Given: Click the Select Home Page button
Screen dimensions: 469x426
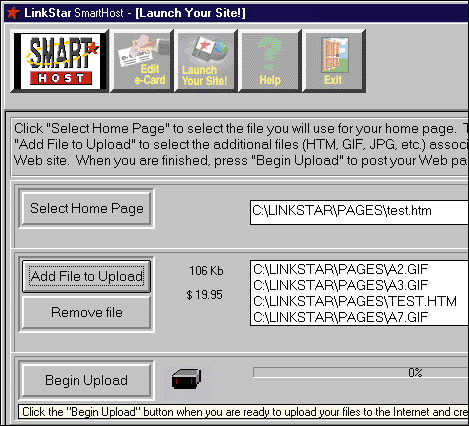Looking at the screenshot, I should tap(87, 209).
